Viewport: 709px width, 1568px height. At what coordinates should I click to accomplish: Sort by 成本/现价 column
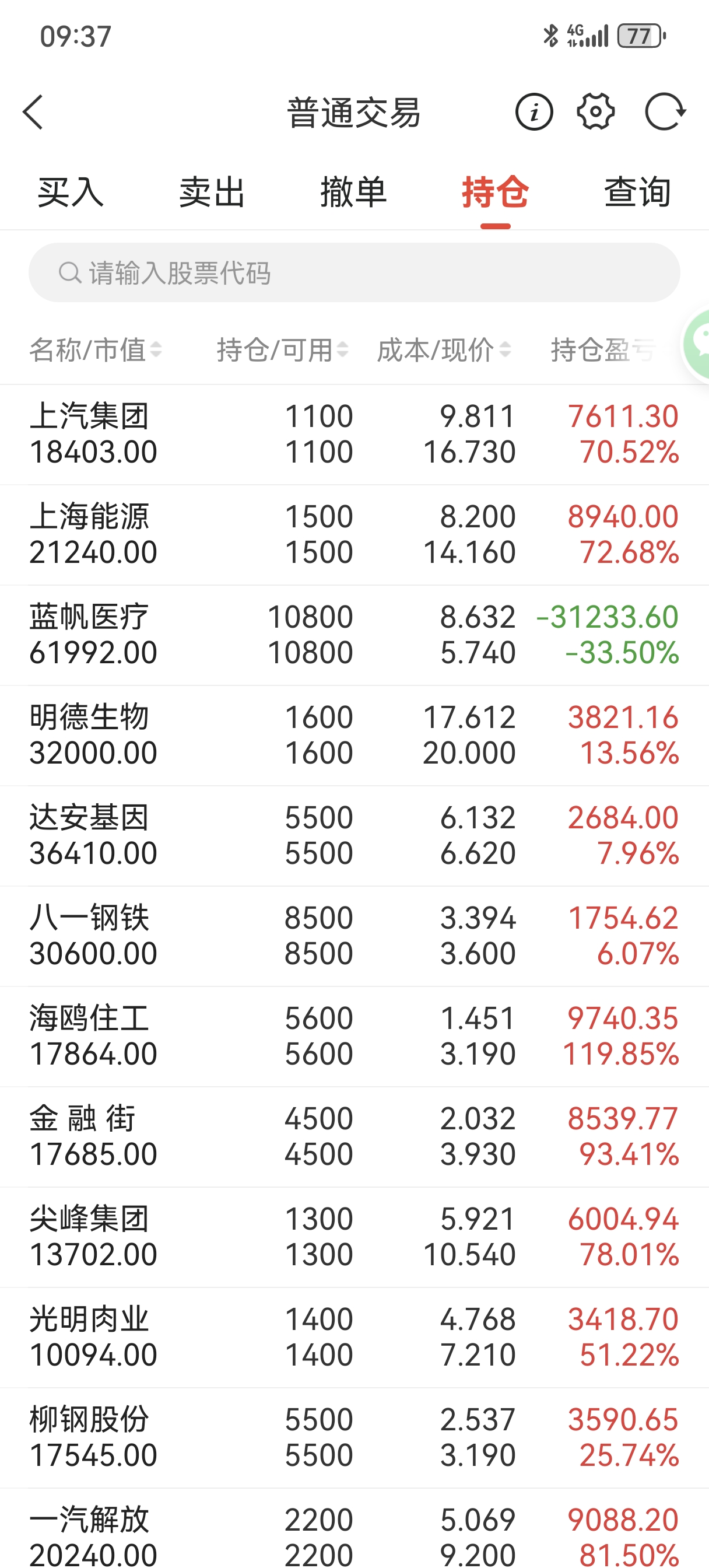[x=443, y=350]
